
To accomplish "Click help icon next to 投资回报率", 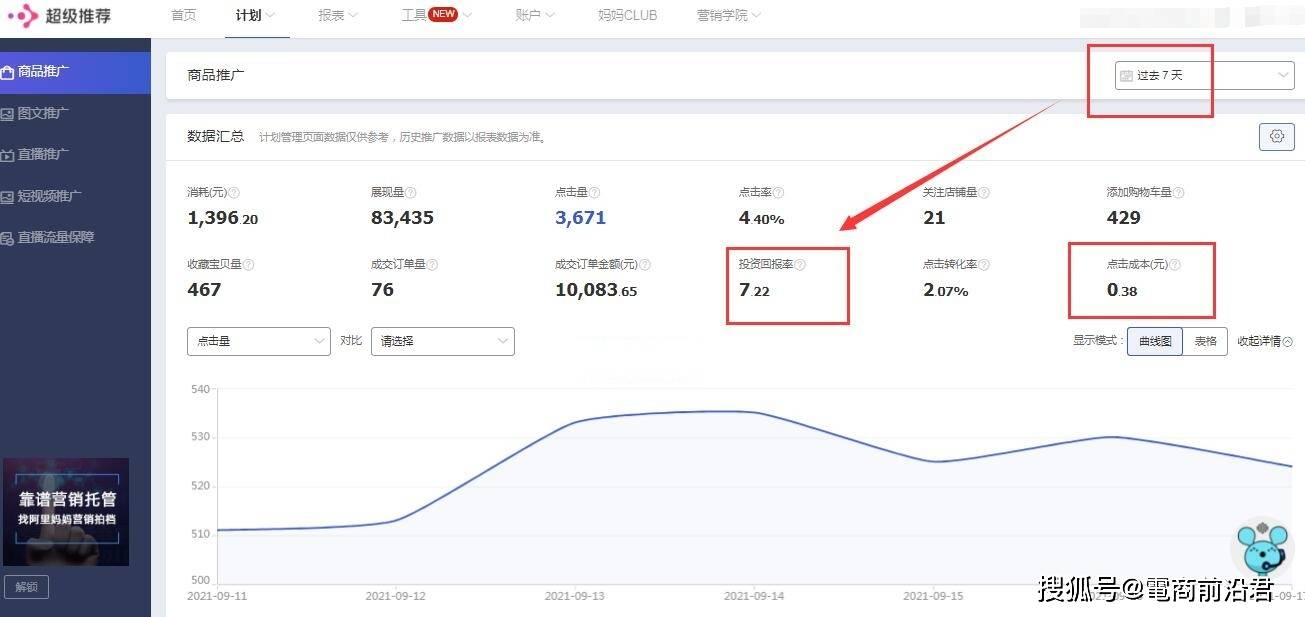I will (800, 265).
